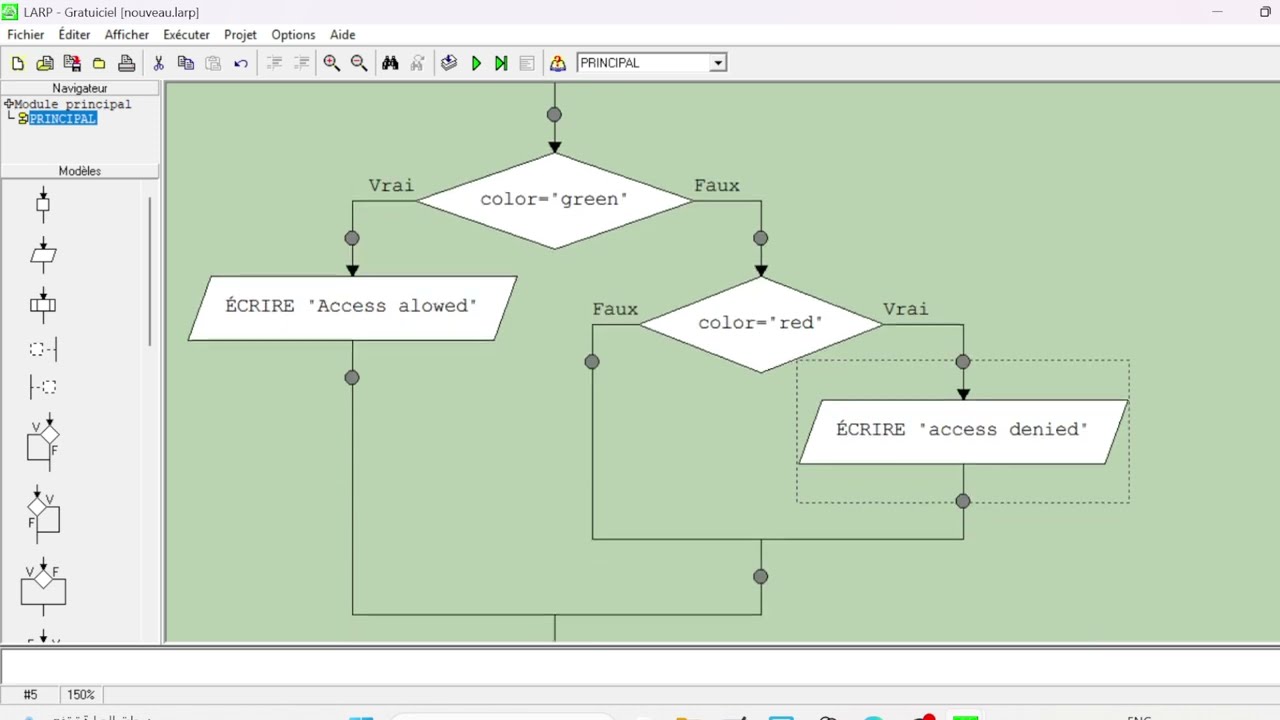Click the color="green" condition diamond
The width and height of the screenshot is (1280, 720).
point(554,200)
